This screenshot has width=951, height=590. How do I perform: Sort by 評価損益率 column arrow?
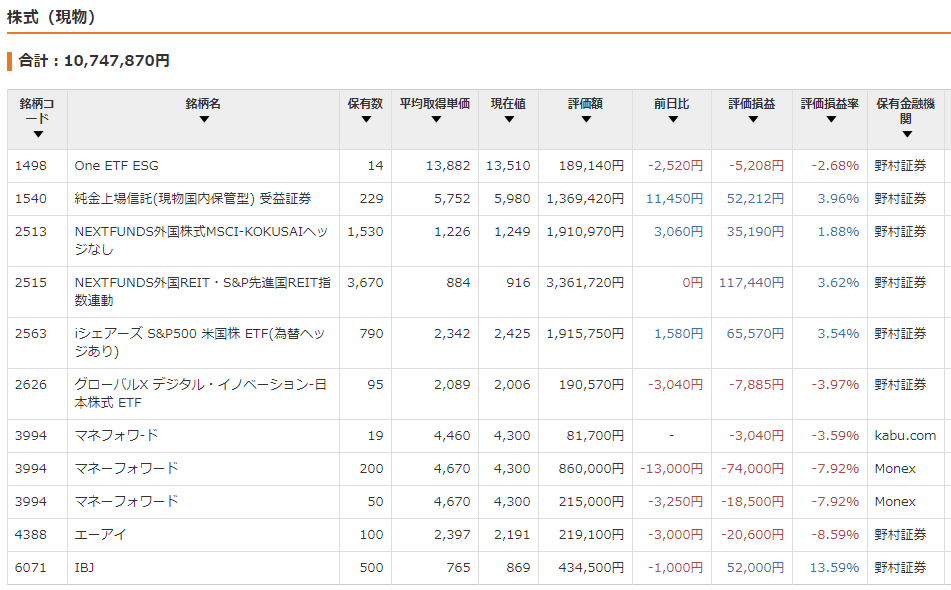831,119
